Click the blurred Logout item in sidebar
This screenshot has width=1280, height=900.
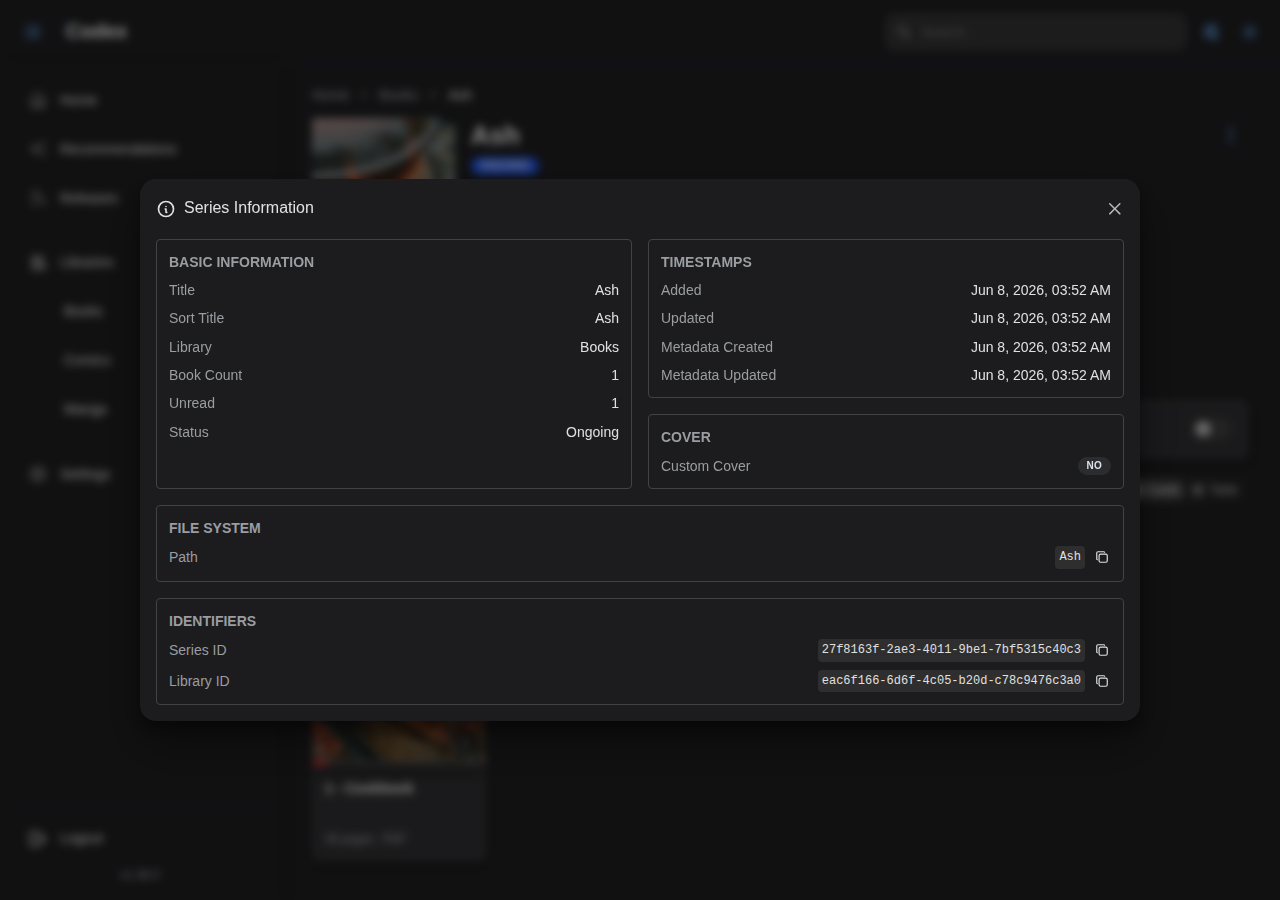point(80,838)
